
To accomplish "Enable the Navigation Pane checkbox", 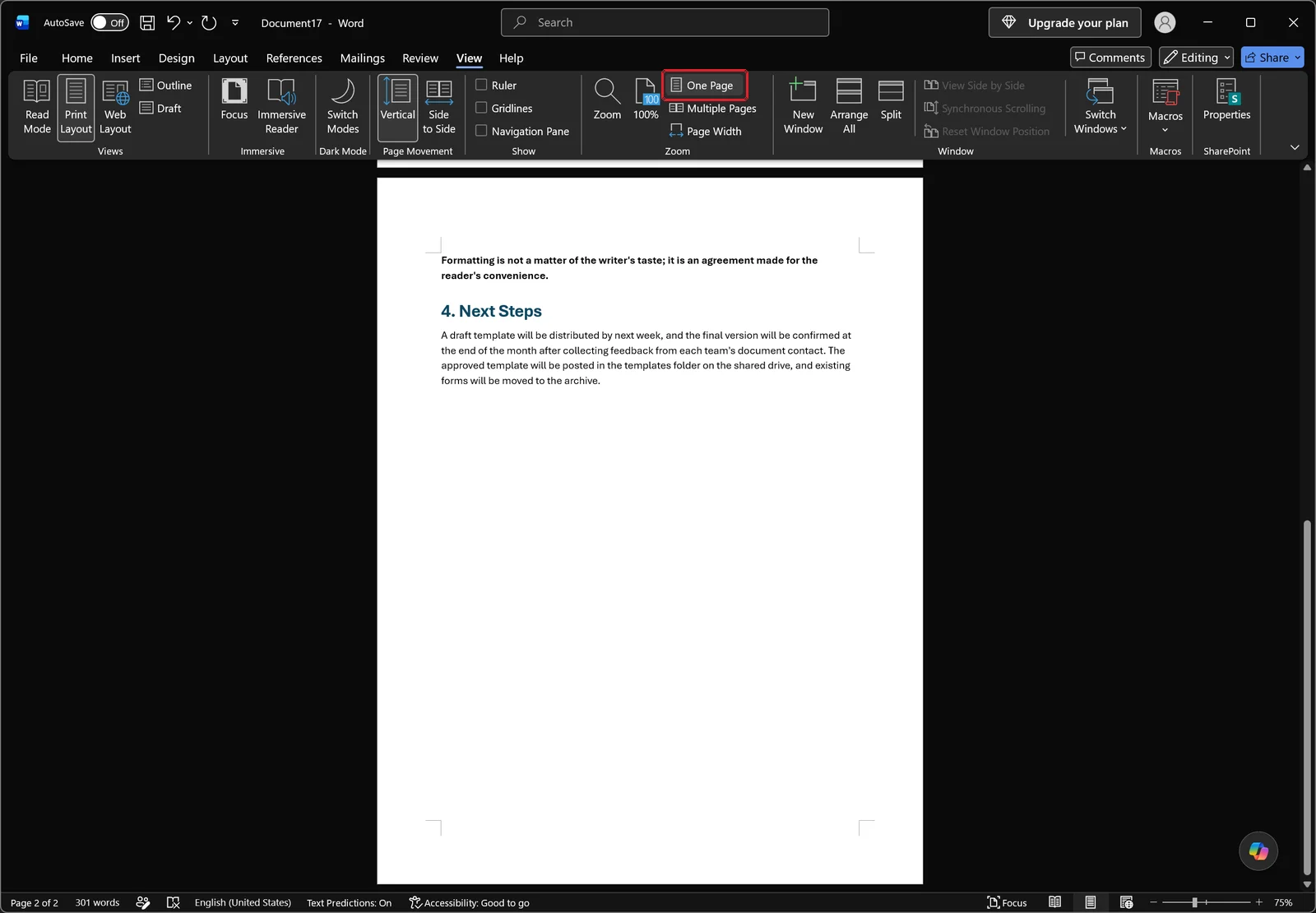I will [481, 131].
